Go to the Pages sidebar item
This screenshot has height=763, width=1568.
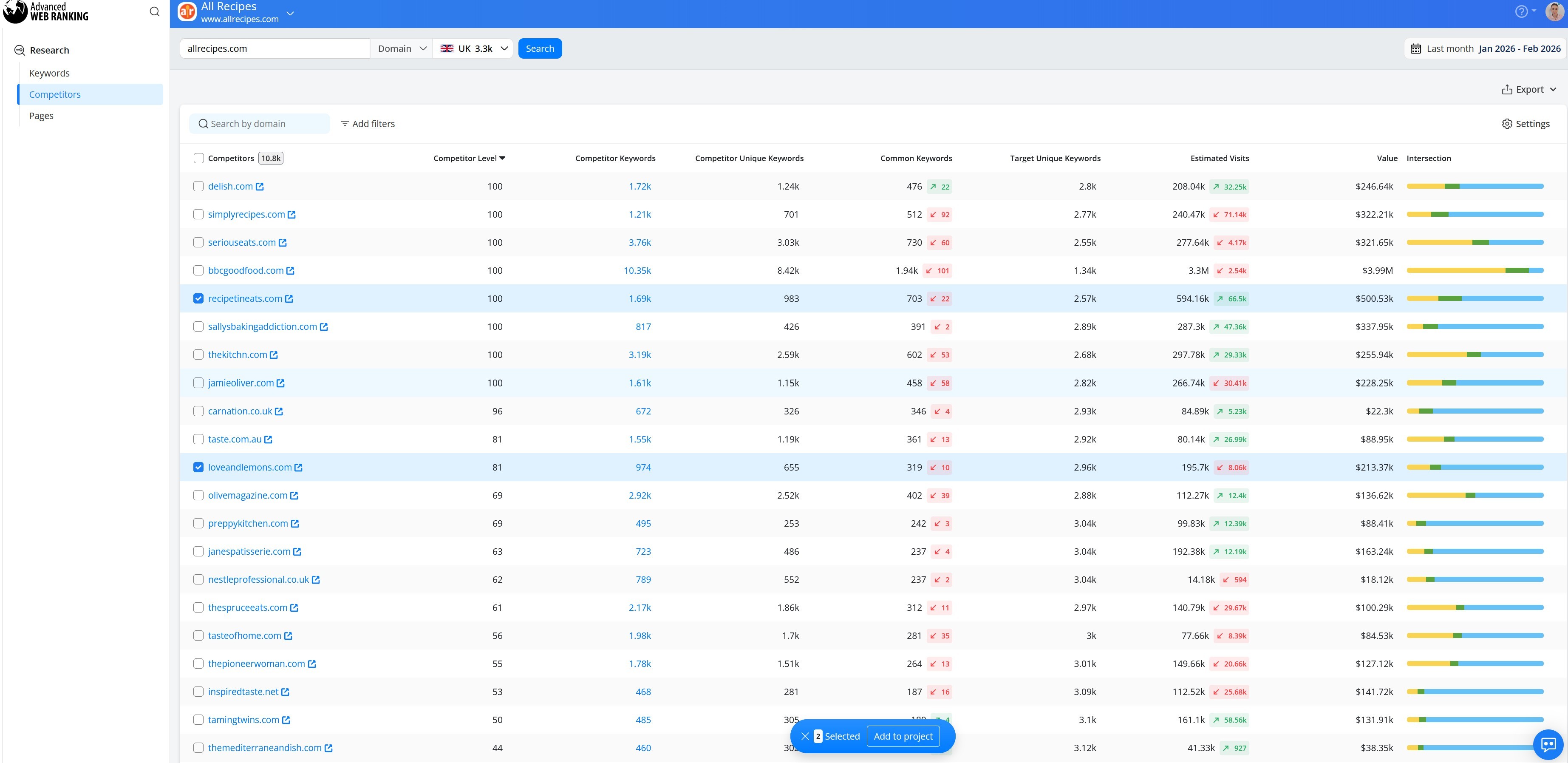tap(41, 116)
